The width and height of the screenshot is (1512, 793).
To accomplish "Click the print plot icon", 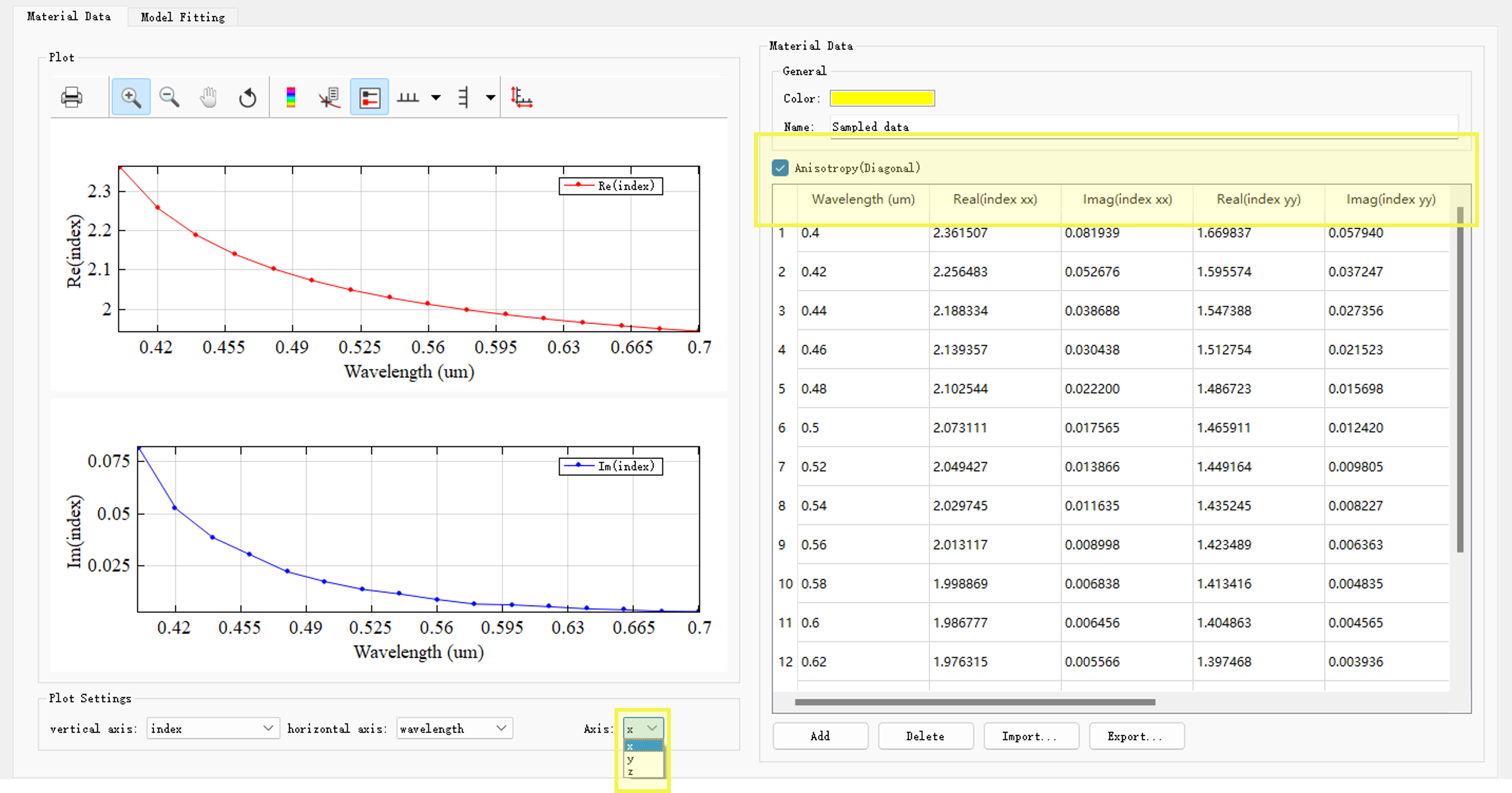I will tap(72, 97).
